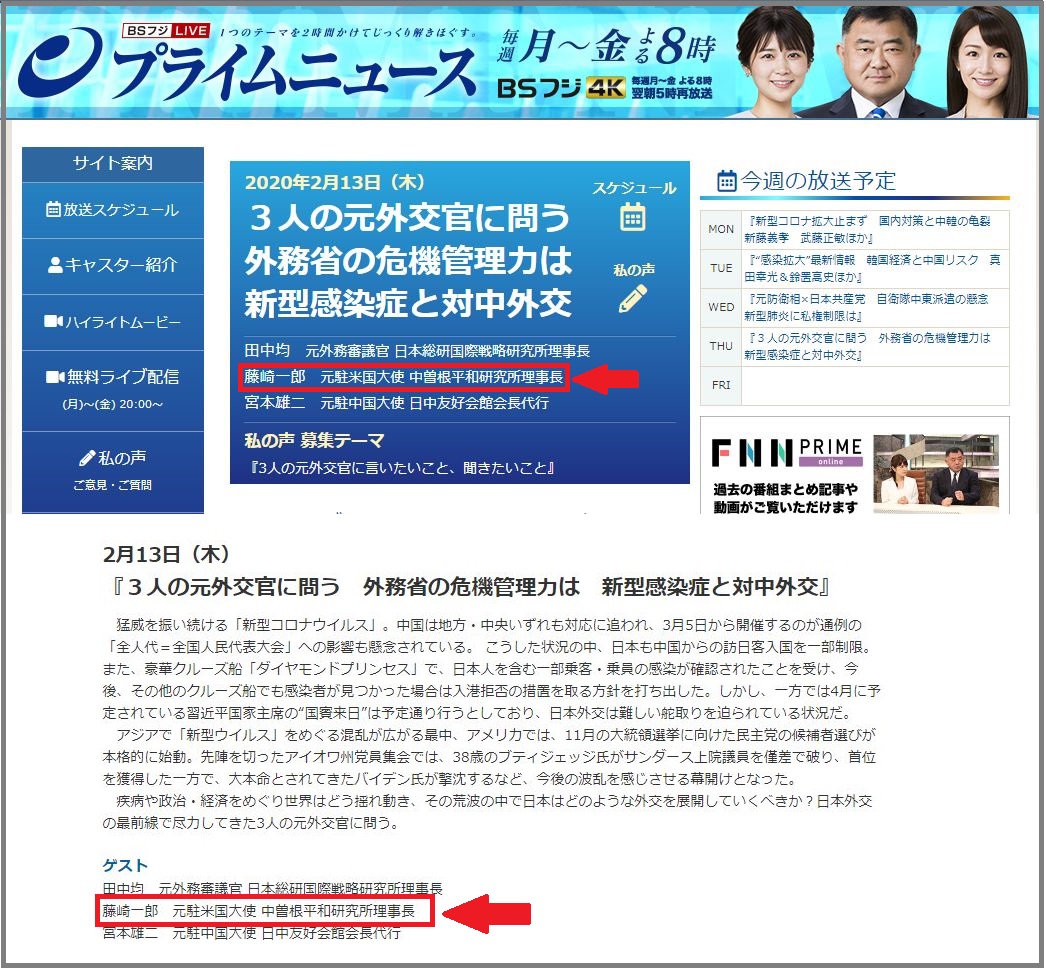Screen dimensions: 1046x968
Task: Open 放送スケジュール in the sidebar
Action: pyautogui.click(x=113, y=209)
